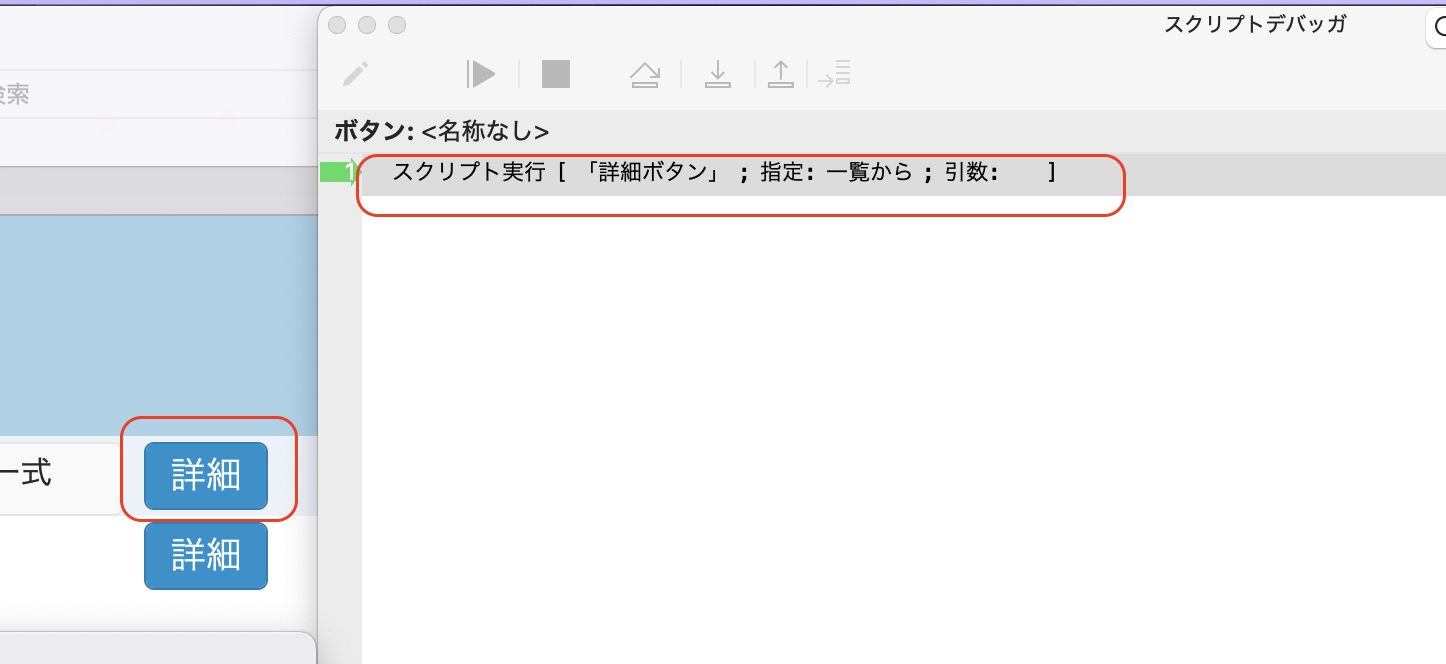Continue script execution with the play icon
The image size is (1446, 664).
coord(481,73)
